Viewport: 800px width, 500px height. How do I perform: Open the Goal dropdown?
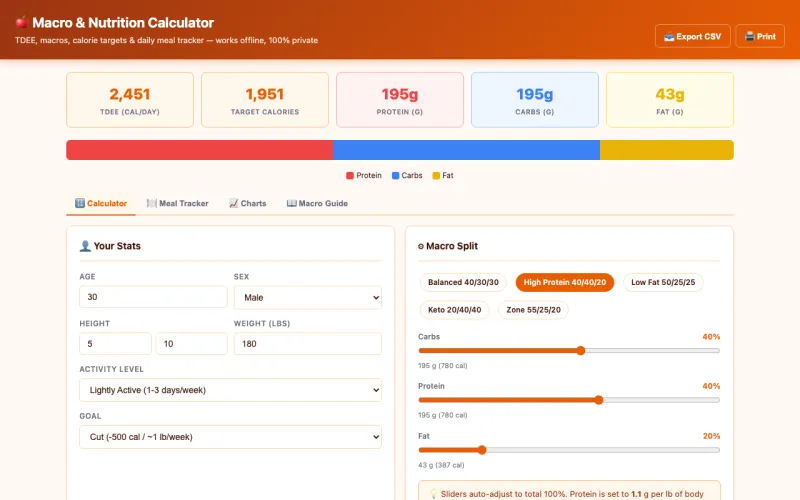coord(230,437)
